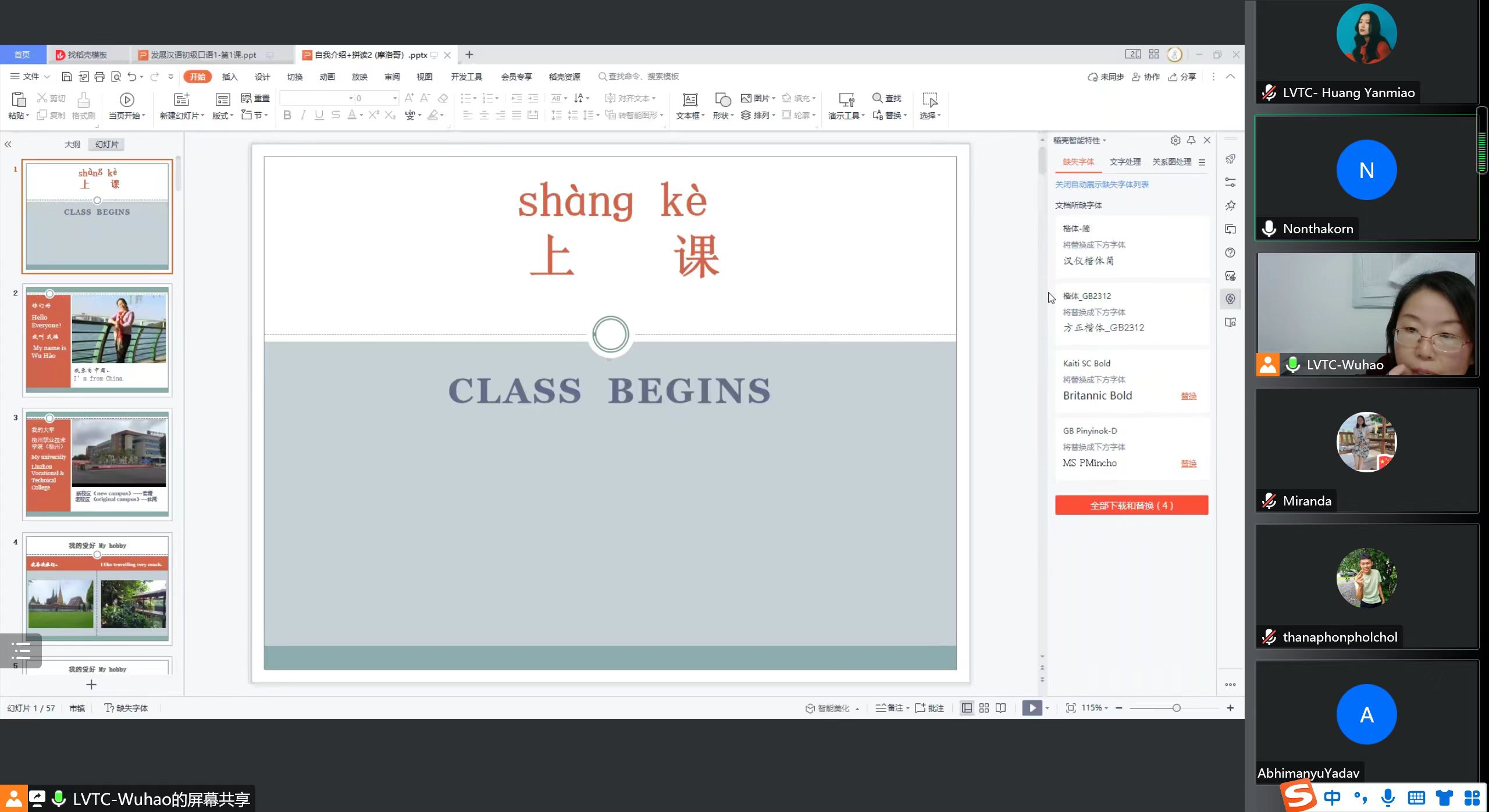Click the Find magnifier icon

(x=877, y=98)
